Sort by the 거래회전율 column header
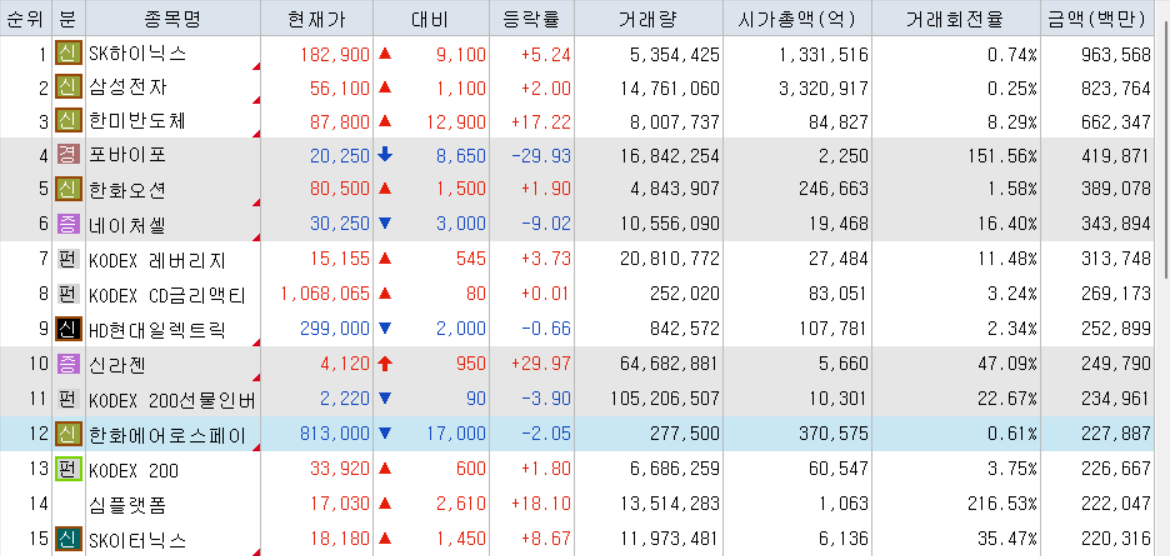1170x556 pixels. click(x=956, y=19)
